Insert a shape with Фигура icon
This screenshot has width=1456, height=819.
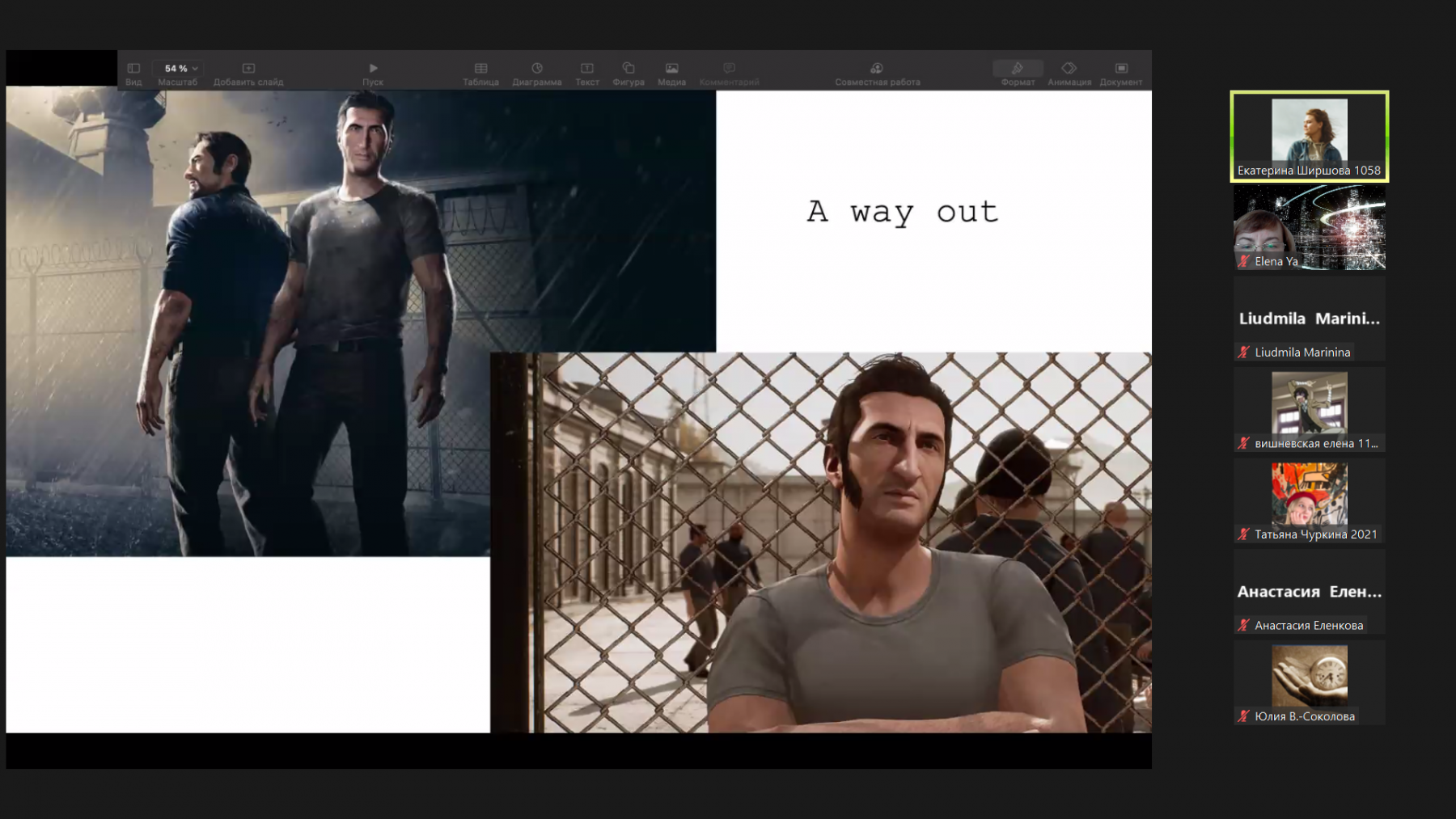629,69
